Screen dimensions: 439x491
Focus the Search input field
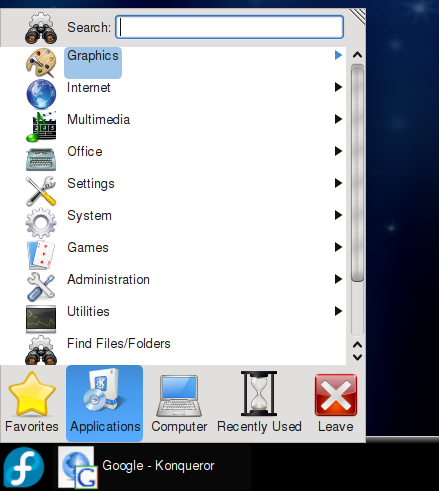229,27
